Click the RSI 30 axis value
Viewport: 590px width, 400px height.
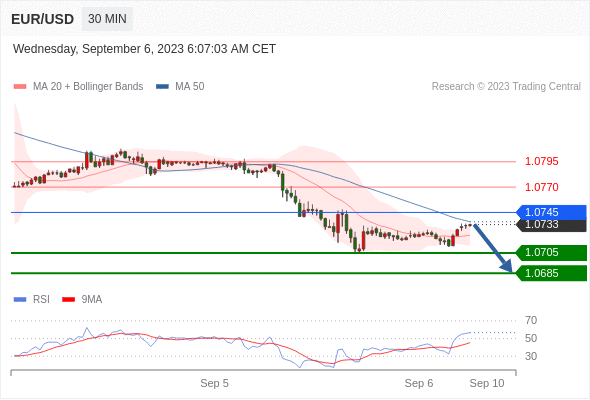(531, 356)
